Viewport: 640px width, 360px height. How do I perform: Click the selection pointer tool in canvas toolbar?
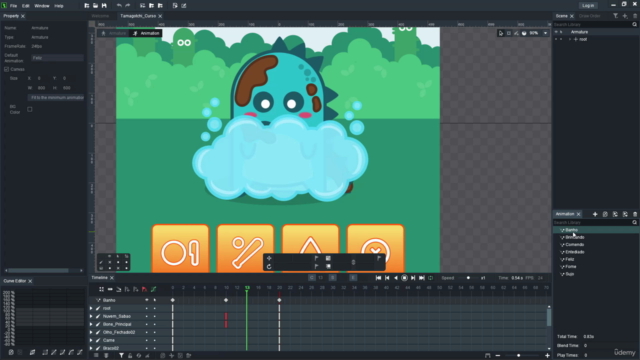point(501,33)
